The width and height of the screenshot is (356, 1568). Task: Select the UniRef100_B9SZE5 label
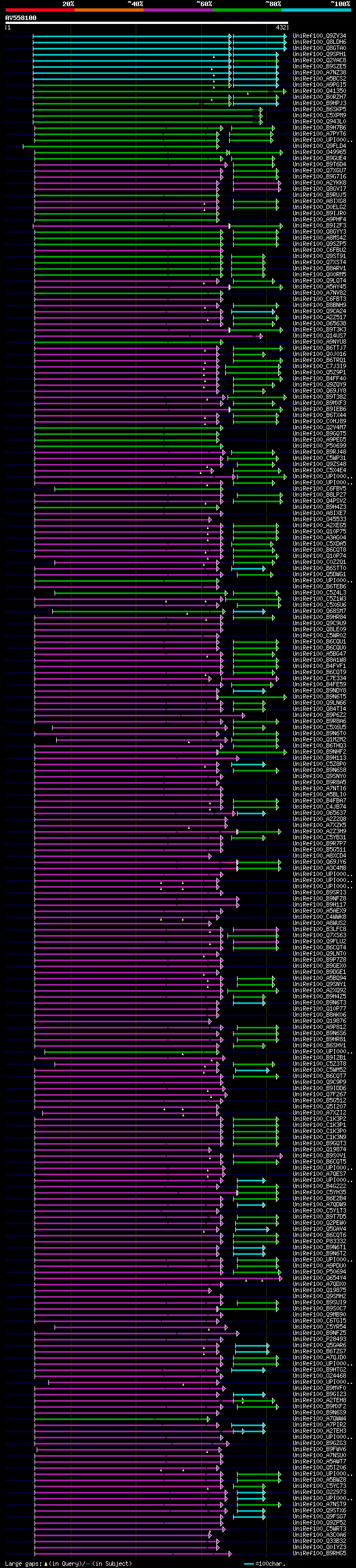click(319, 66)
